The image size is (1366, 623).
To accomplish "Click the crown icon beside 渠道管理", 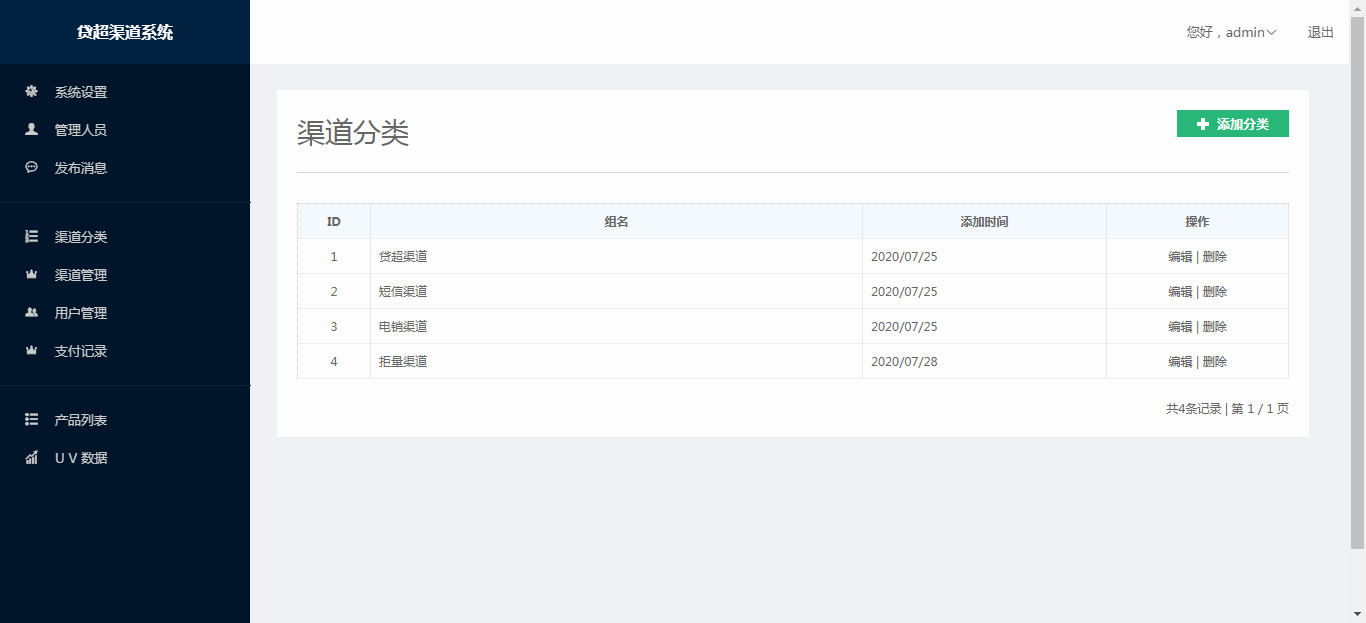I will (x=31, y=275).
